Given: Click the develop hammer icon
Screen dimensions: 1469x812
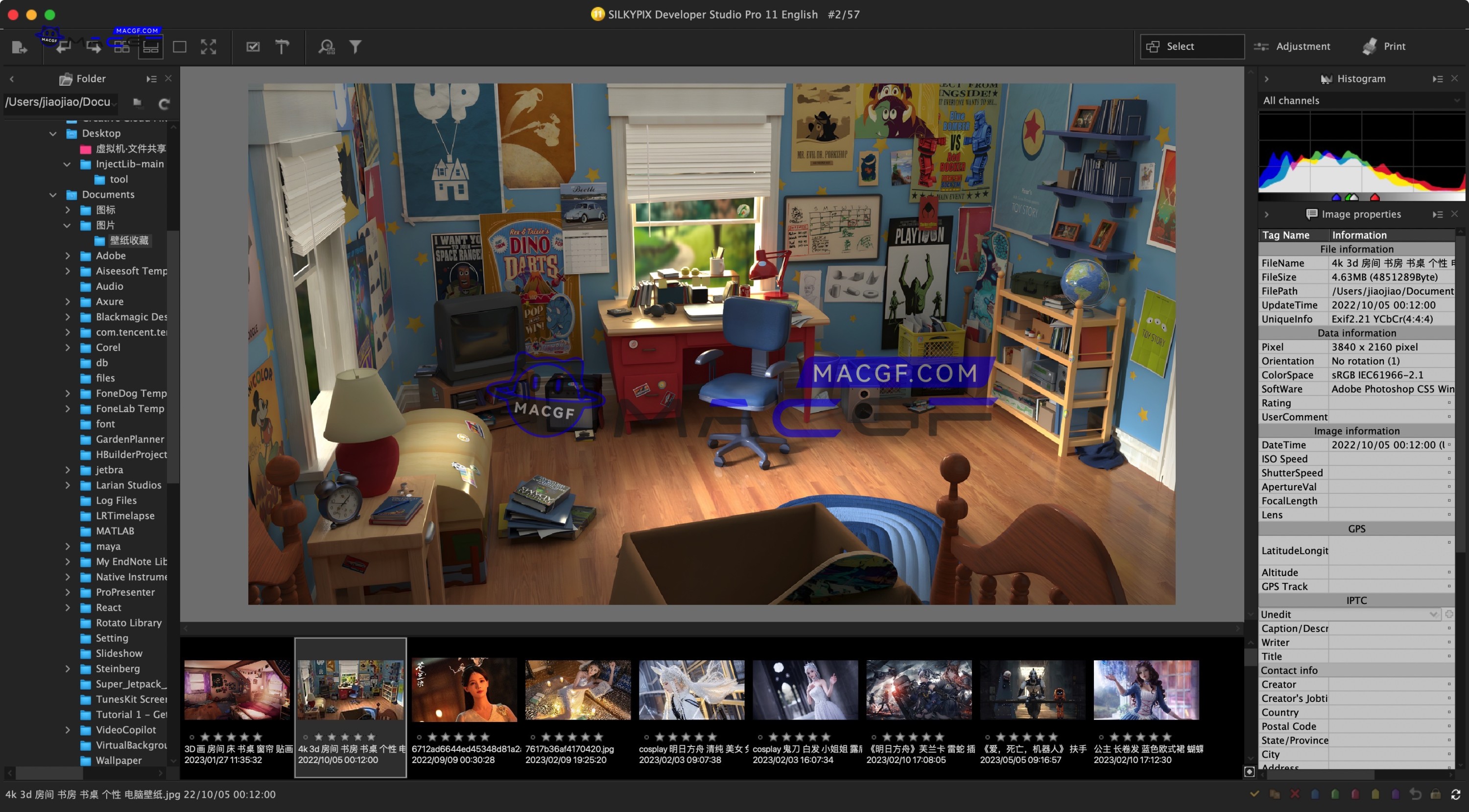Looking at the screenshot, I should click(282, 46).
